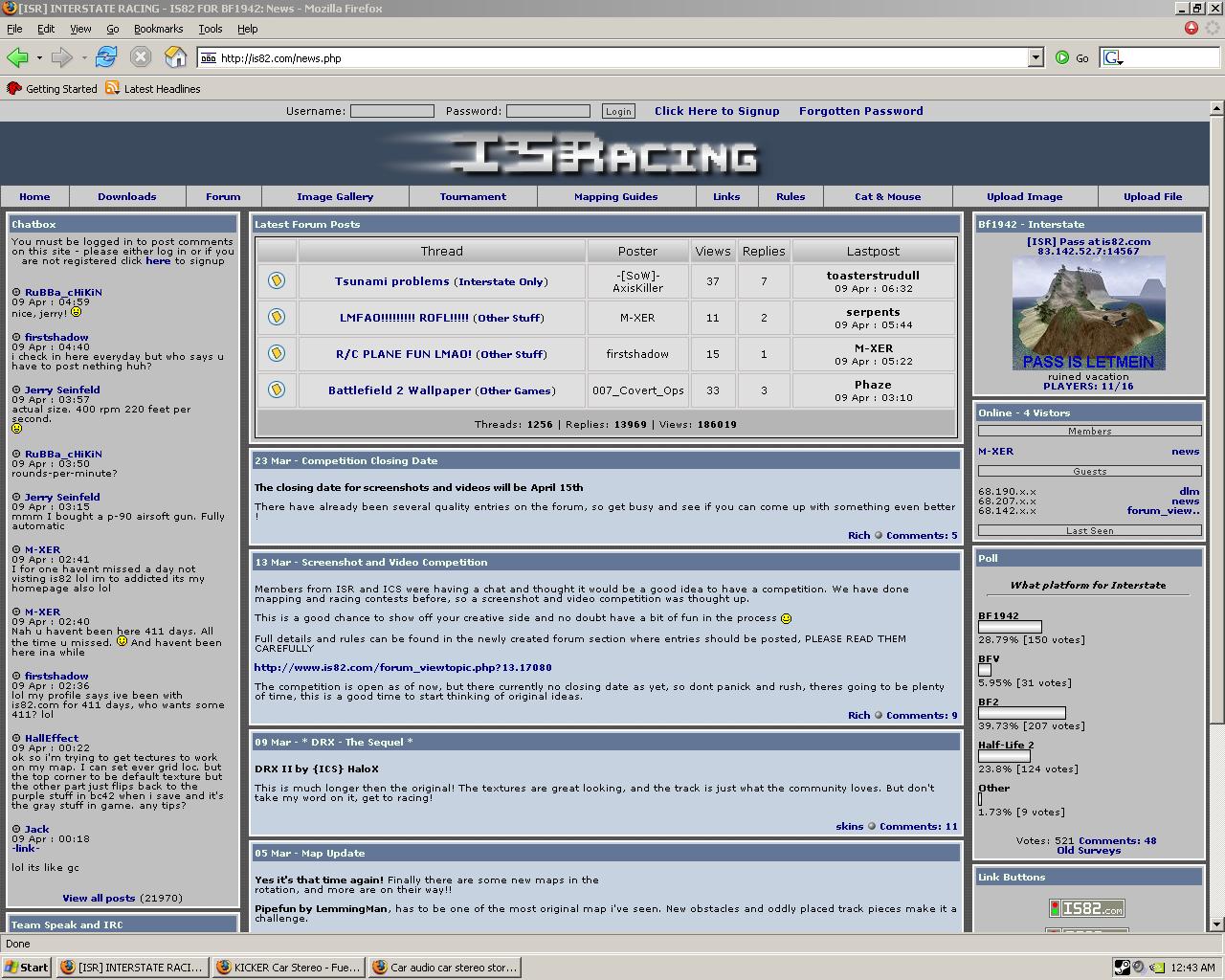Open the Google search engine icon
This screenshot has height=980, width=1225.
(1112, 57)
